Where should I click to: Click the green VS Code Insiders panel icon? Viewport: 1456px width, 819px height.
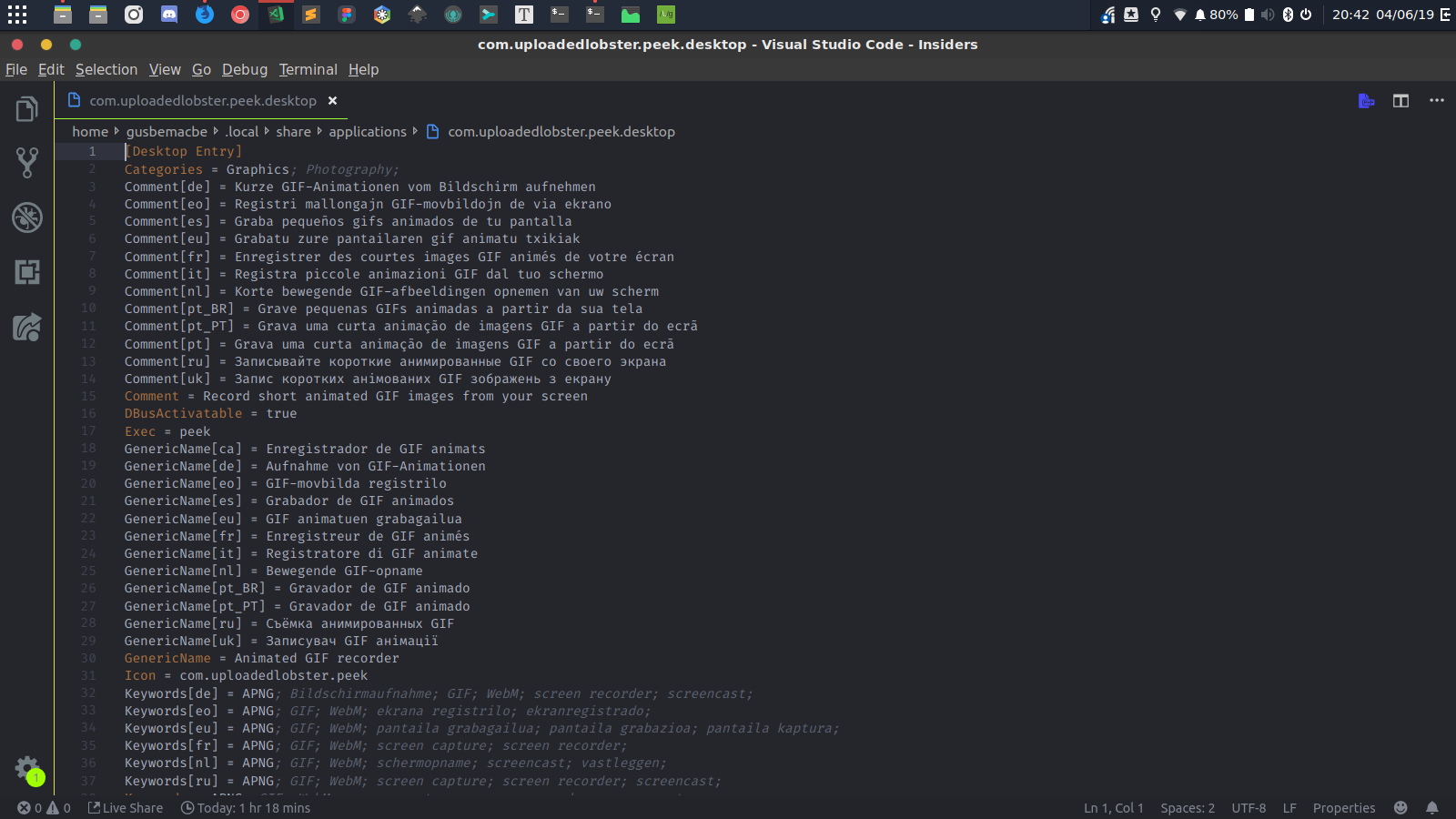click(276, 15)
